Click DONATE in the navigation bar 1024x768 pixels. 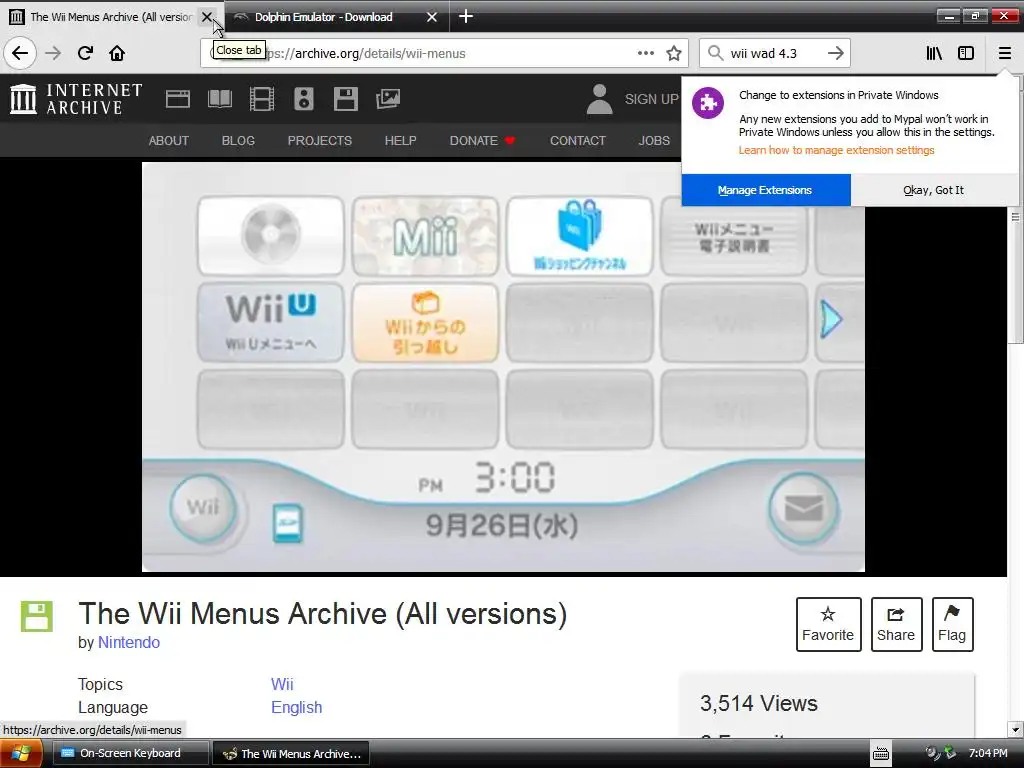[x=482, y=140]
